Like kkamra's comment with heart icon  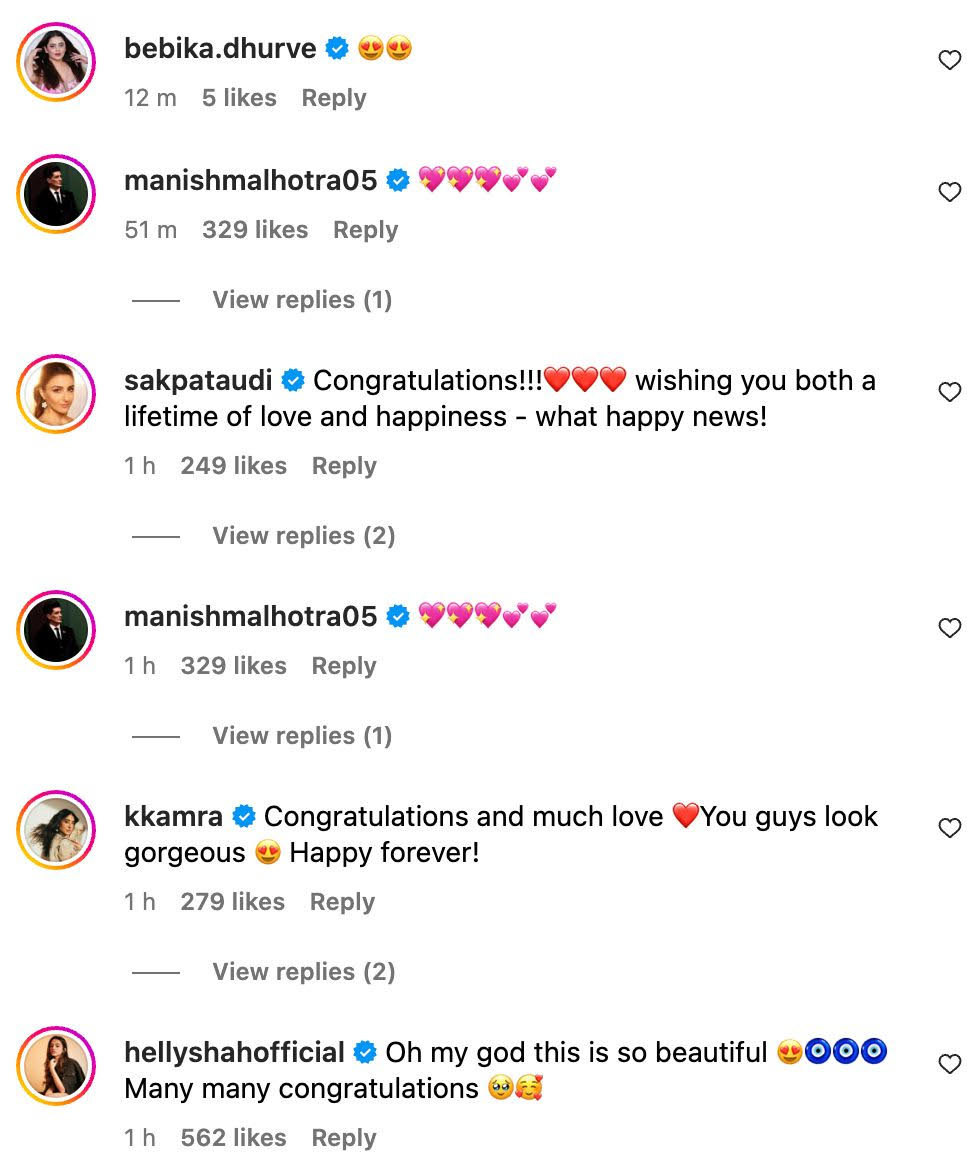tap(949, 827)
